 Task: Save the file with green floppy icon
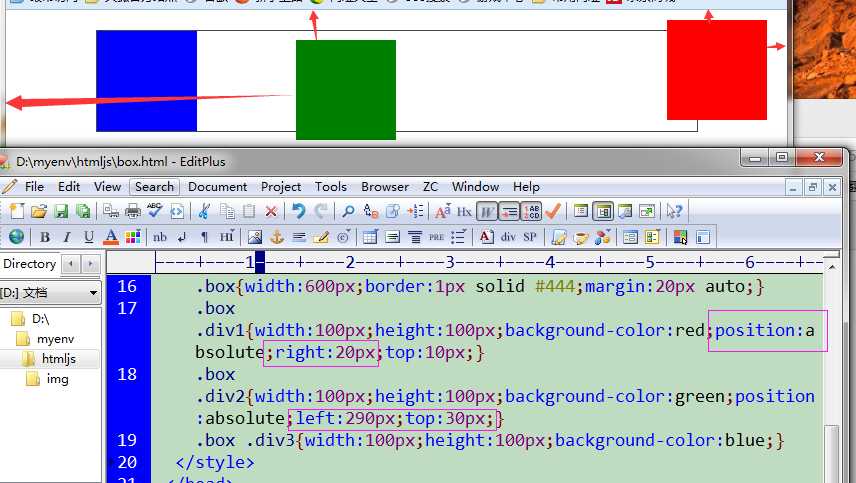(x=61, y=211)
